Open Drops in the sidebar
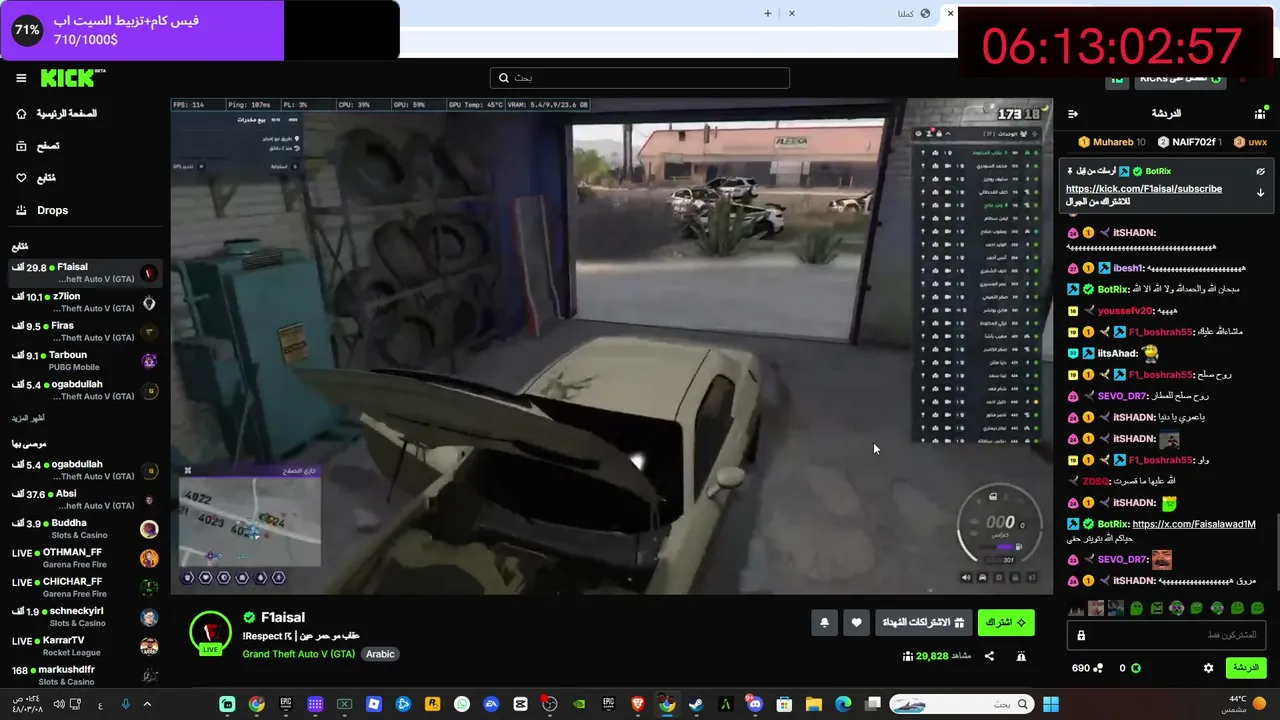The height and width of the screenshot is (720, 1280). pos(41,210)
